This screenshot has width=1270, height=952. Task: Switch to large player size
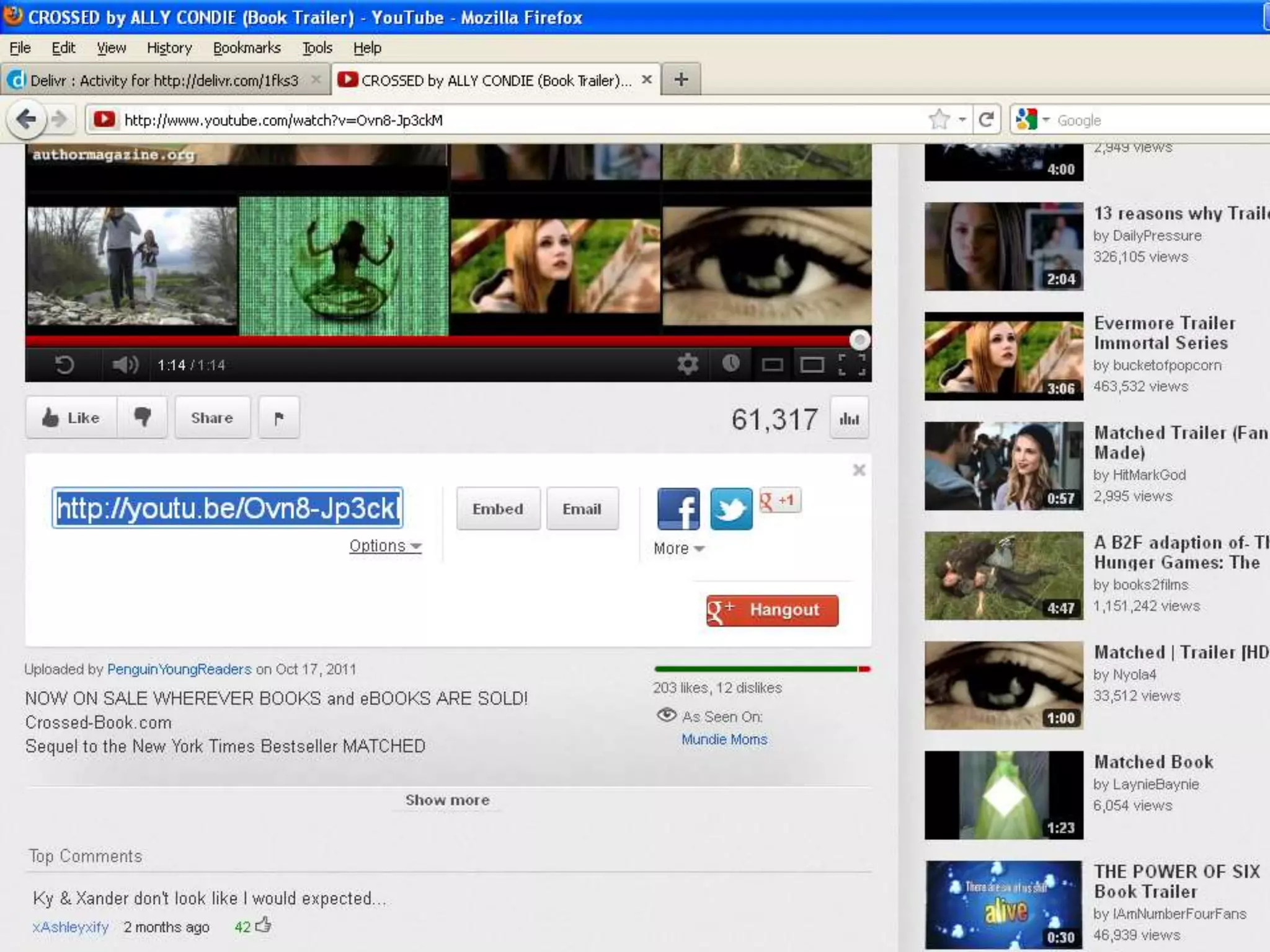click(812, 364)
